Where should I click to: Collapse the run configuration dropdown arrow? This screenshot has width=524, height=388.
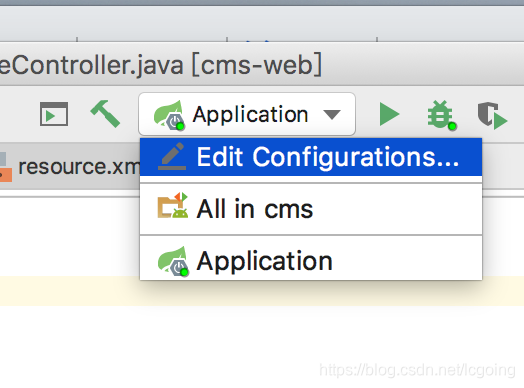332,115
